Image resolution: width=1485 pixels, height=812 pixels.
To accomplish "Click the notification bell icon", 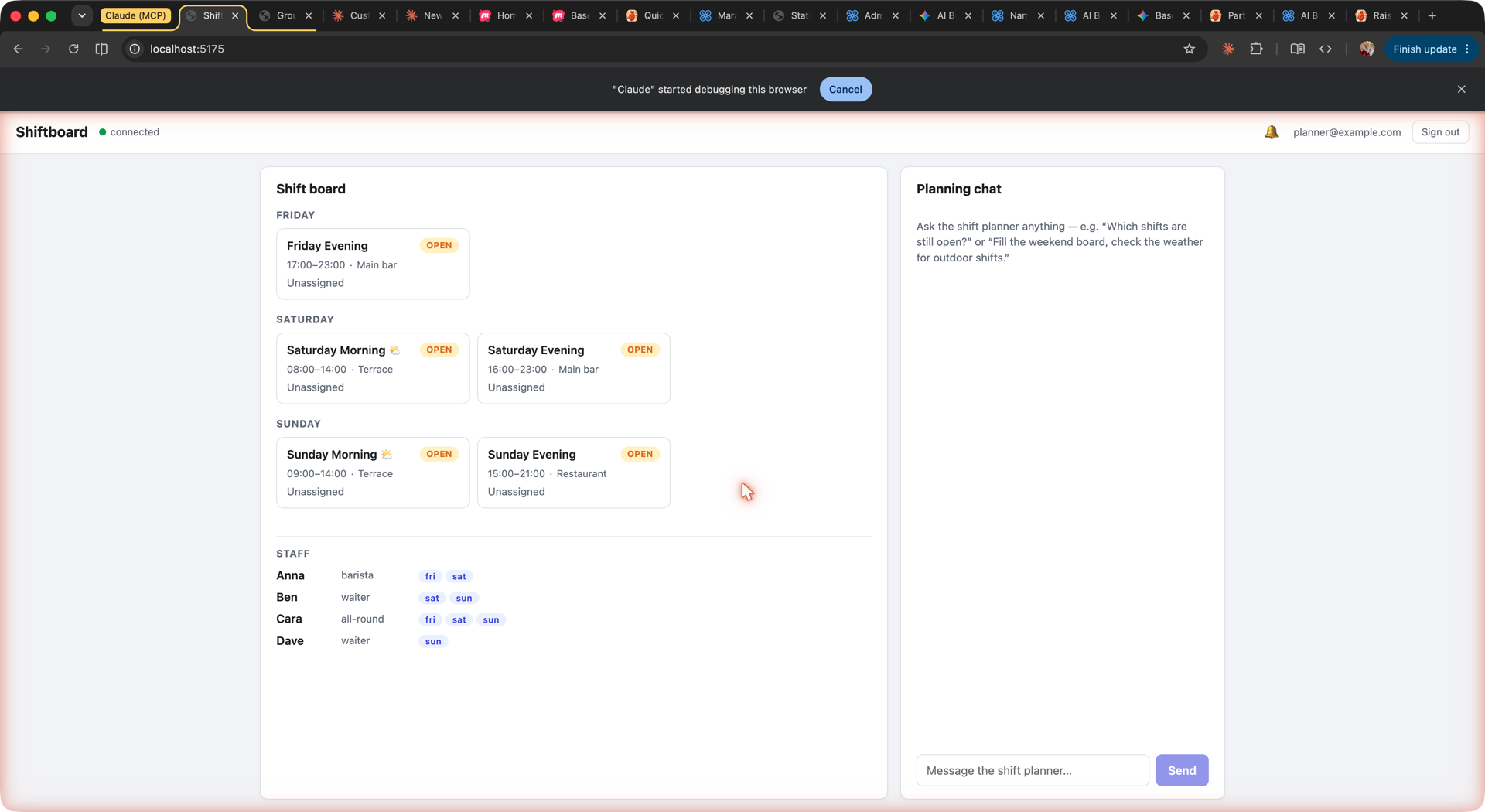I will point(1271,132).
